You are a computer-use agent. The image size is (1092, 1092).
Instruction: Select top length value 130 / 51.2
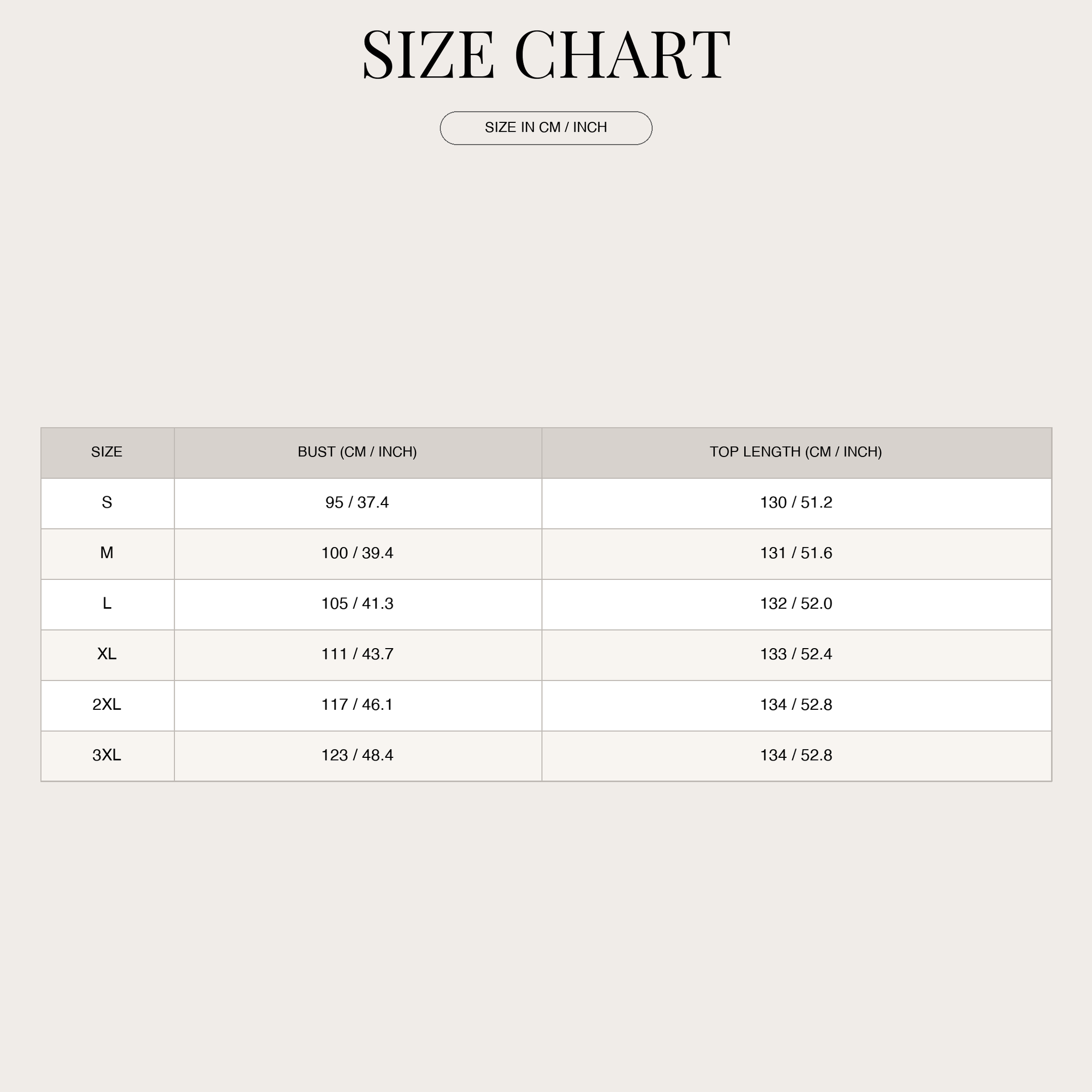pyautogui.click(x=796, y=502)
